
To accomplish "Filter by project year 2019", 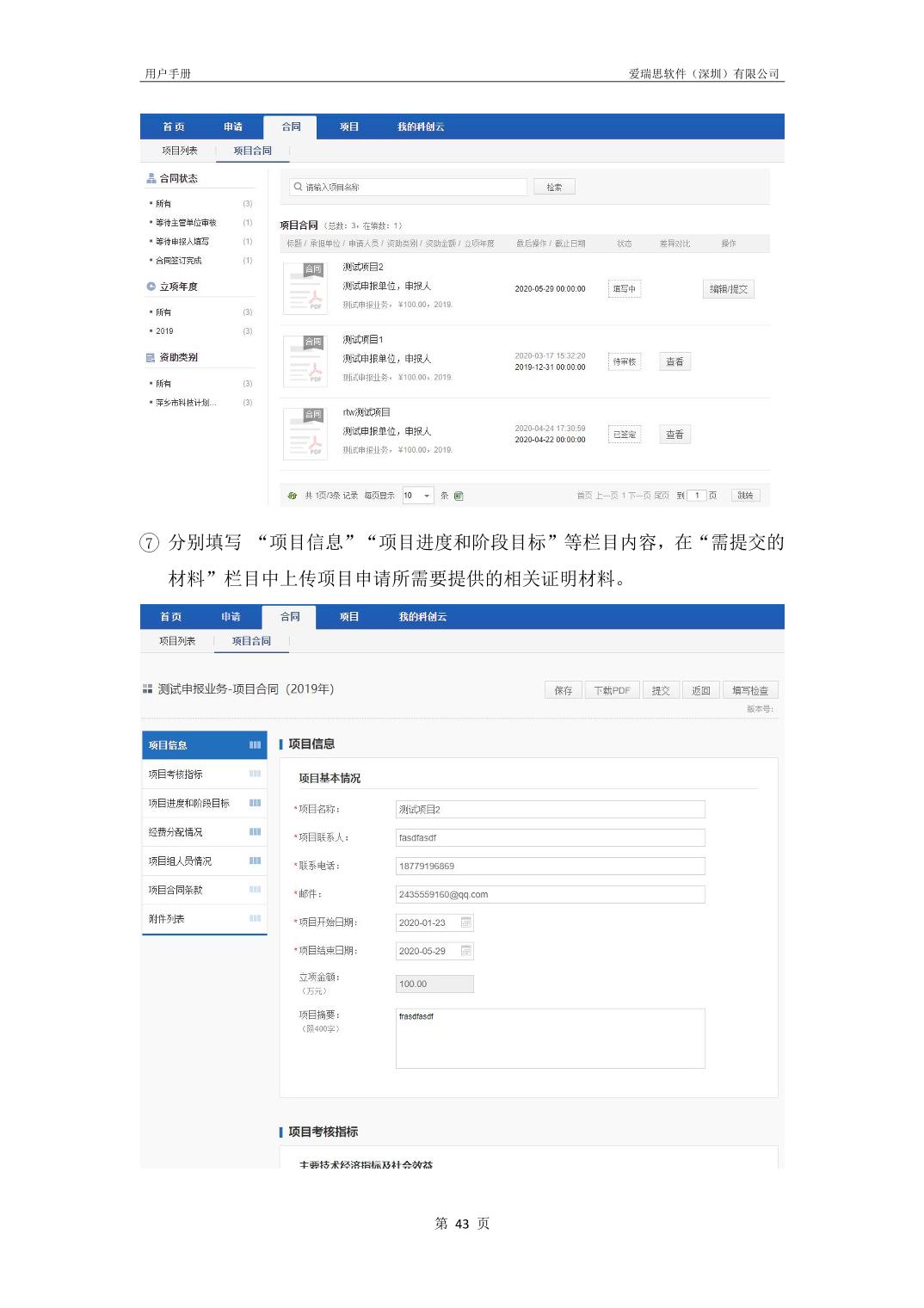I will 164,331.
